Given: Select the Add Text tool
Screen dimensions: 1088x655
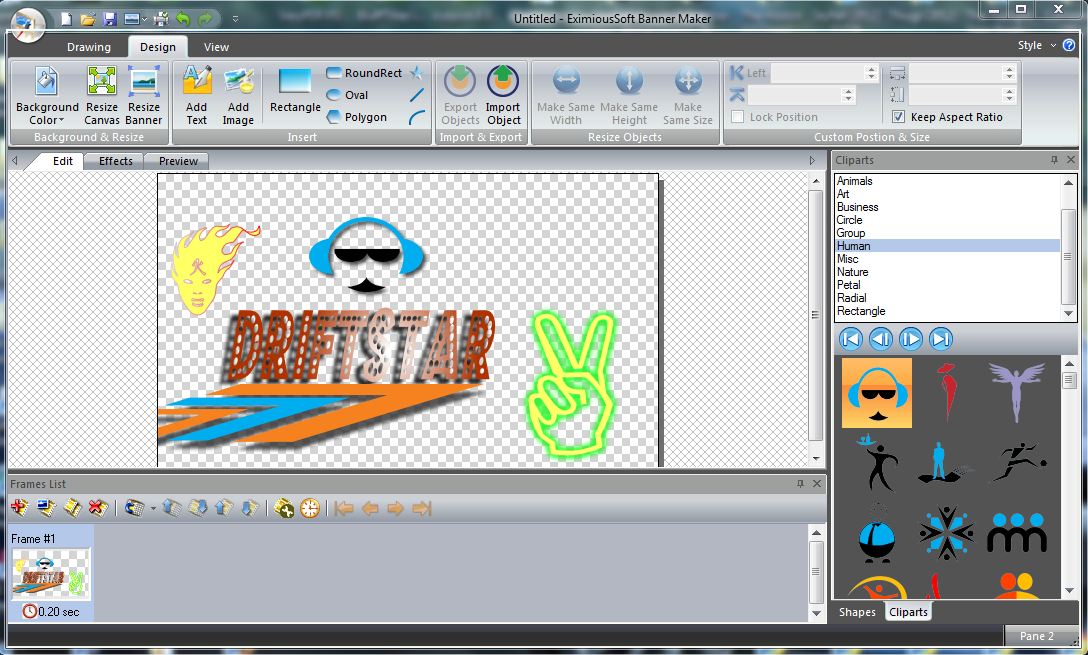Looking at the screenshot, I should pyautogui.click(x=196, y=95).
